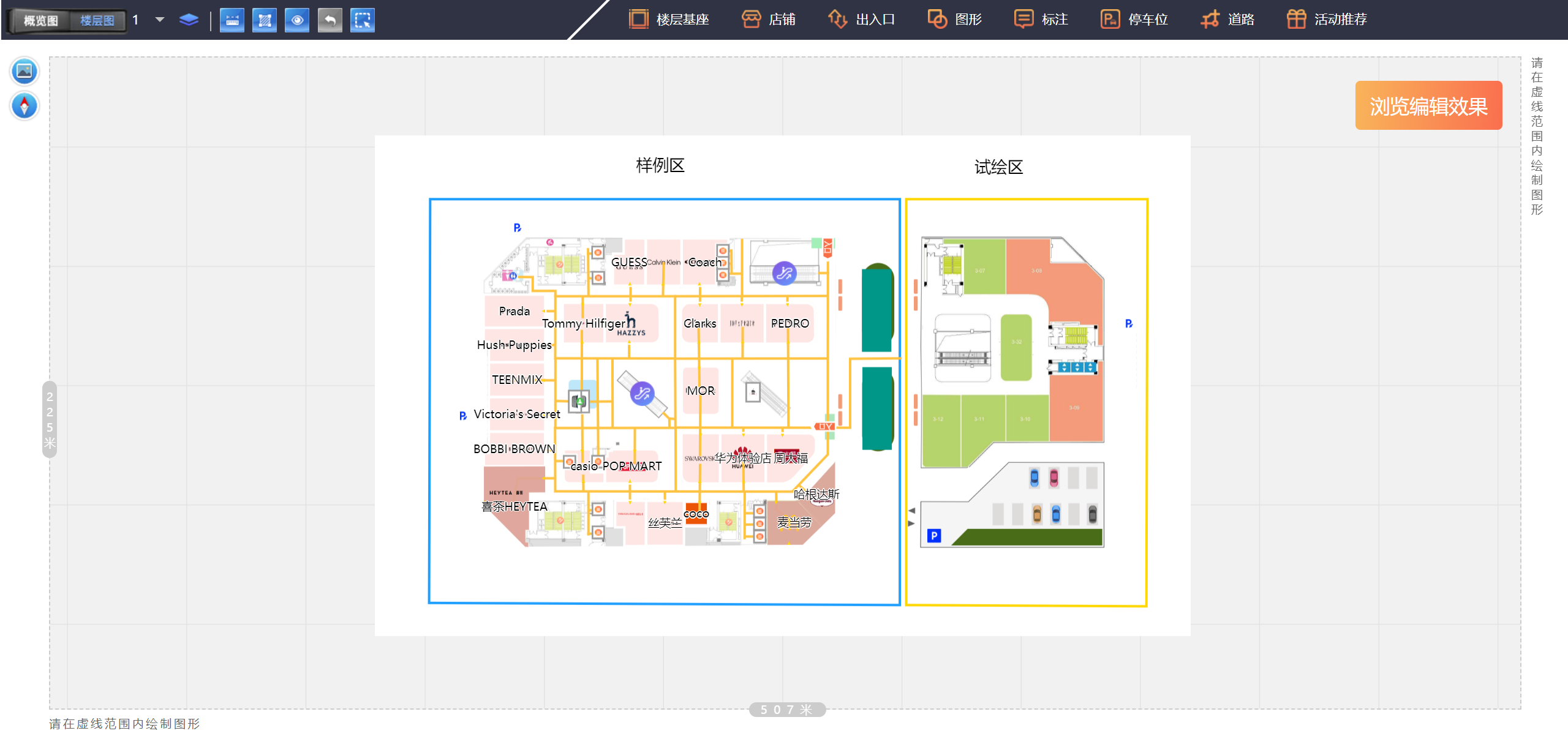Screen dimensions: 1568x747
Task: Click the overlapping shapes icon
Action: 937,20
